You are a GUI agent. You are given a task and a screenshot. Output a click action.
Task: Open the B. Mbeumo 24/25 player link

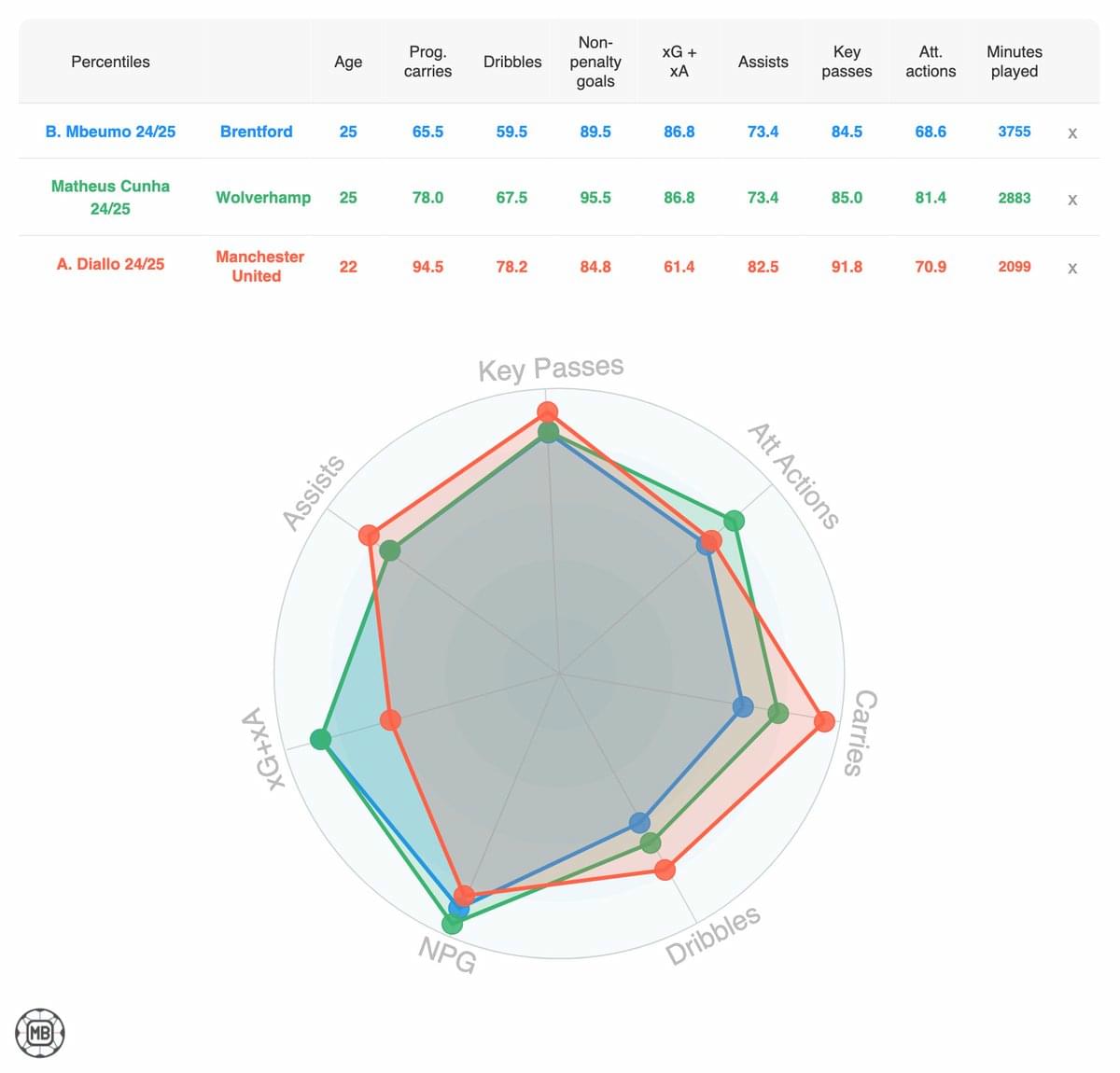tap(110, 132)
